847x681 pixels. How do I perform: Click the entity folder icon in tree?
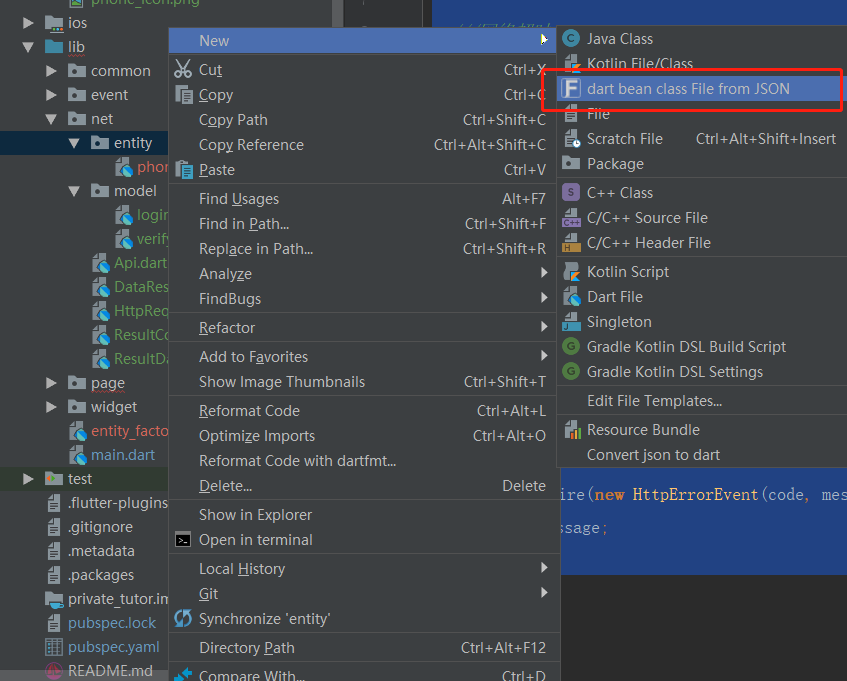(100, 143)
